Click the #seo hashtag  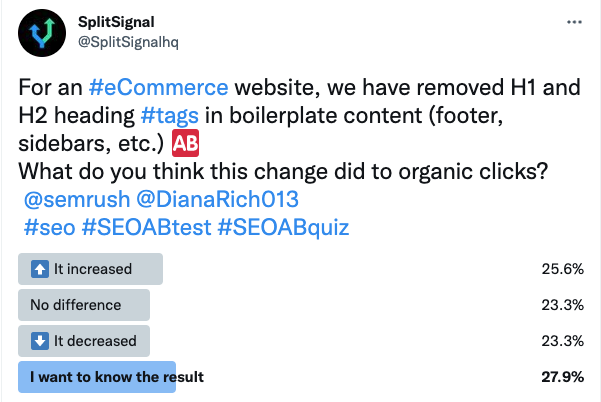click(x=49, y=228)
